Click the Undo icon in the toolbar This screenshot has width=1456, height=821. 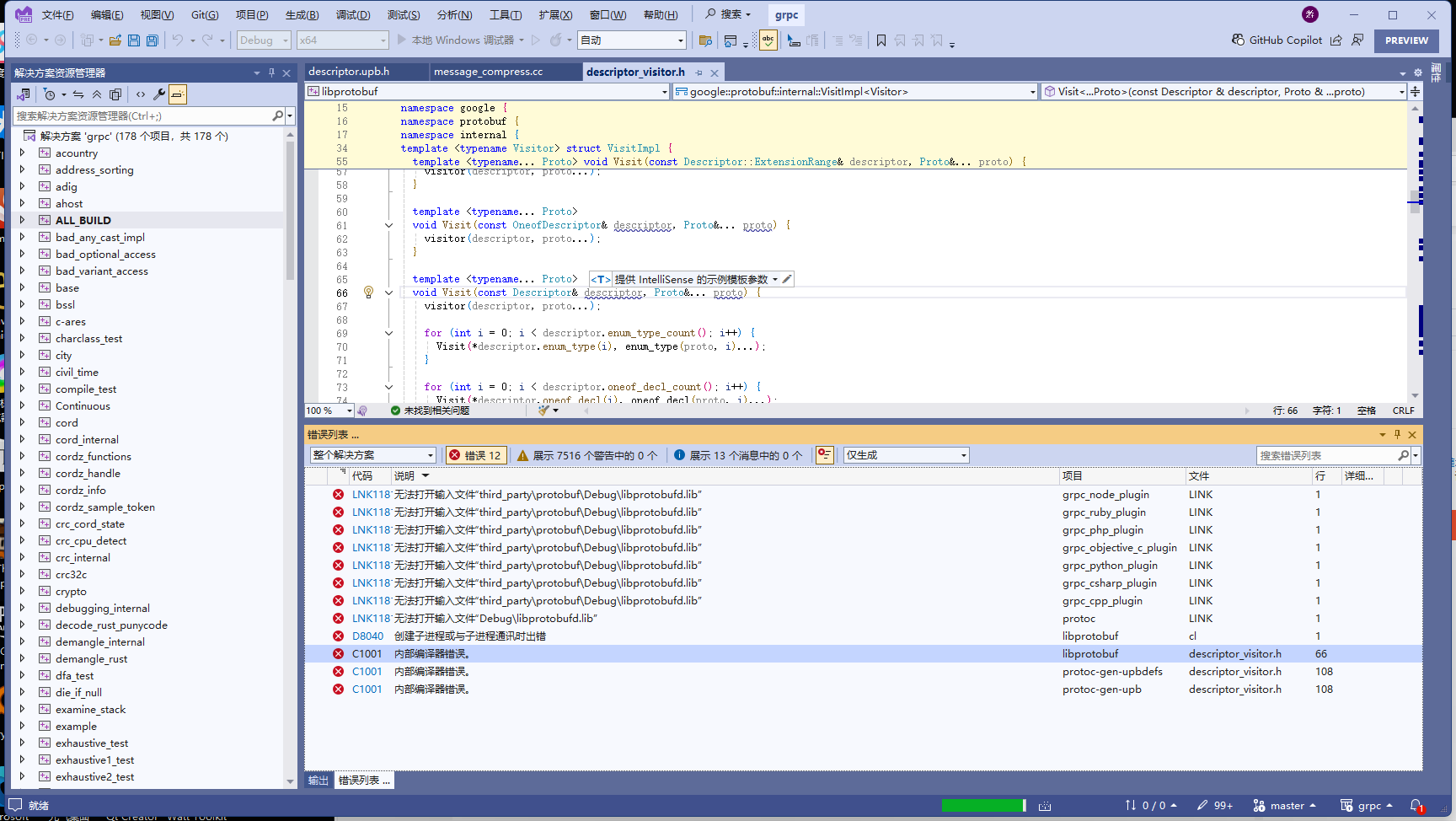tap(179, 40)
